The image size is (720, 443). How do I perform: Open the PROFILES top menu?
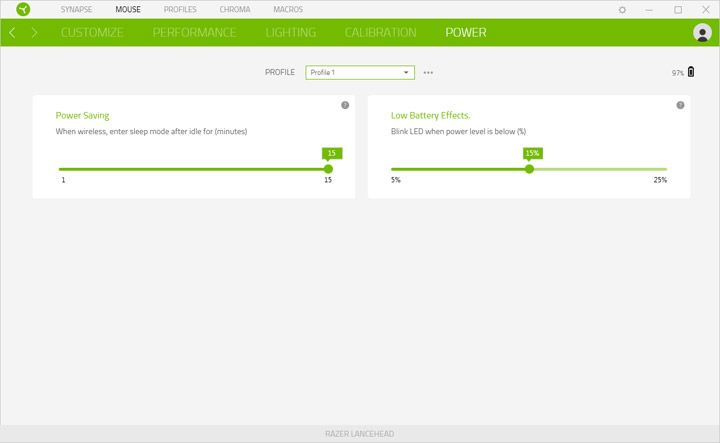click(x=180, y=9)
